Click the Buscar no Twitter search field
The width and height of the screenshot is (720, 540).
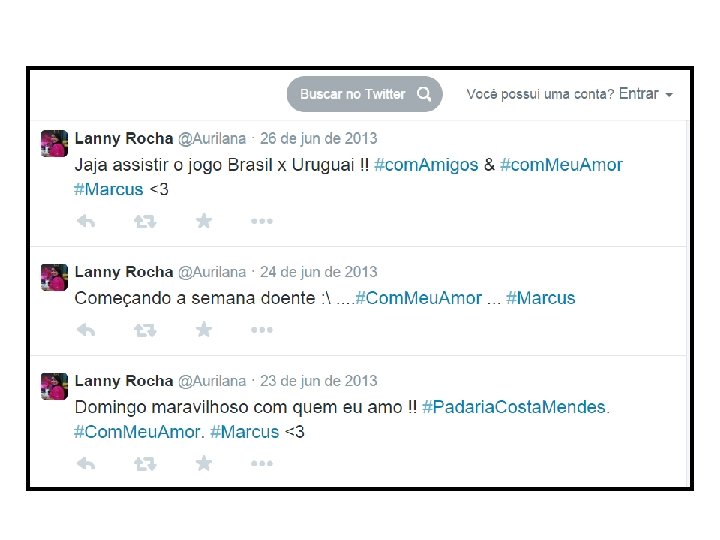coord(365,94)
